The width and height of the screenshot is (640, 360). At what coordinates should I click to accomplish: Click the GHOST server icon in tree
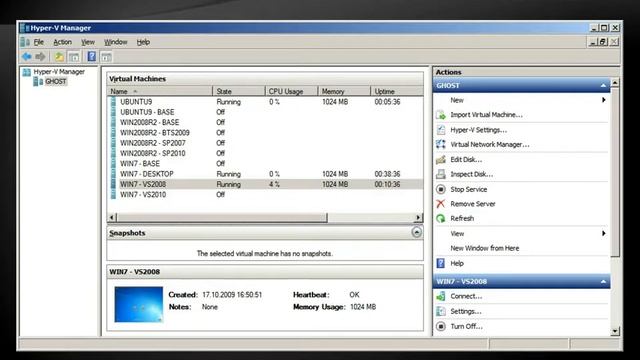tap(38, 82)
